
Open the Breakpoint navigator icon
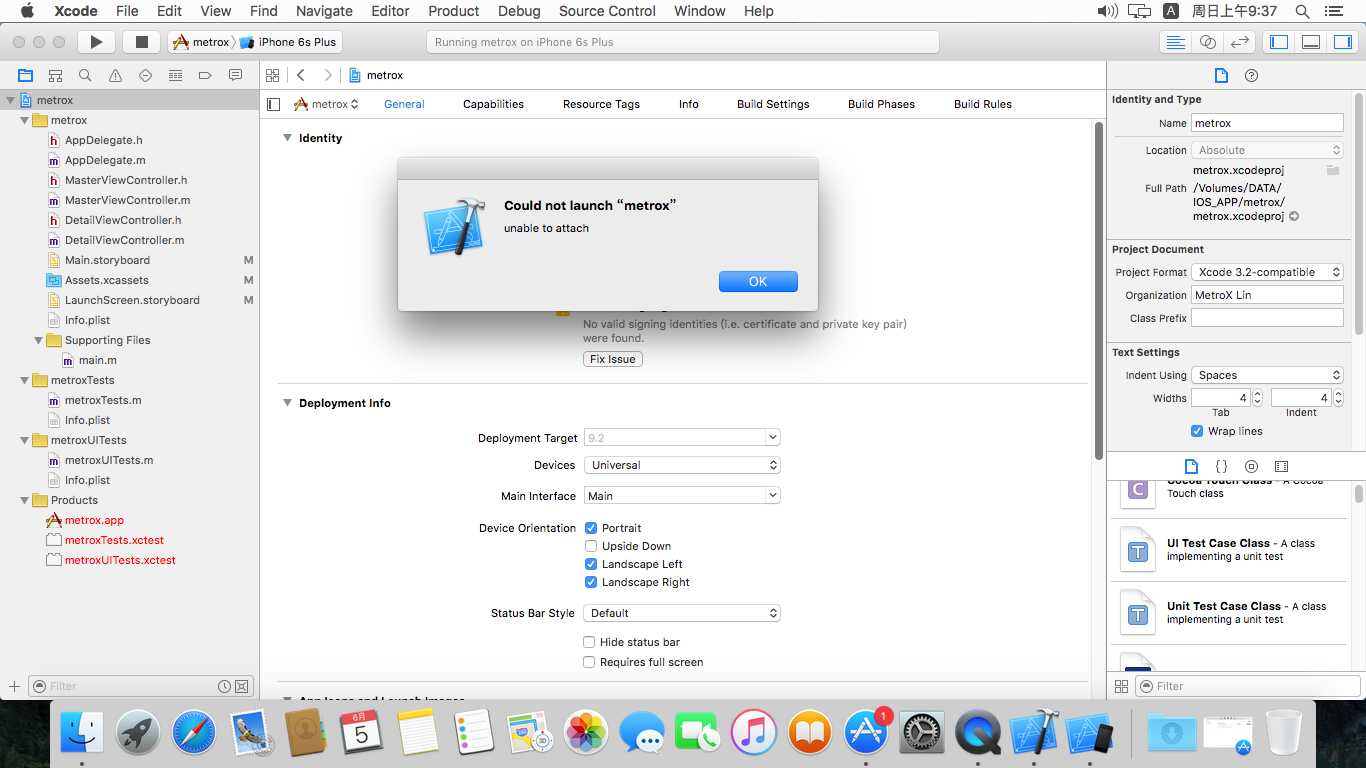pyautogui.click(x=205, y=75)
